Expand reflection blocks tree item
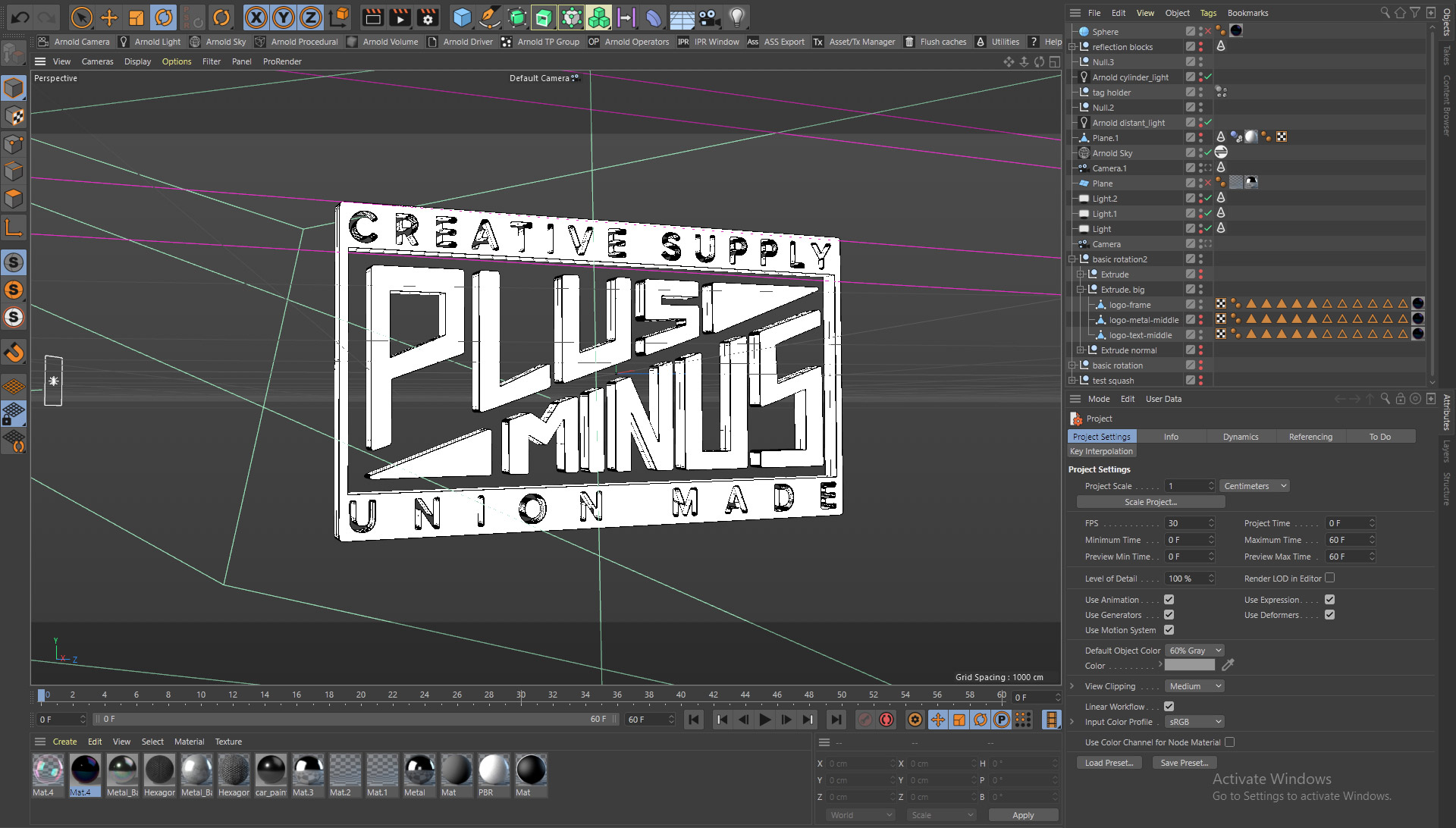 pos(1072,47)
